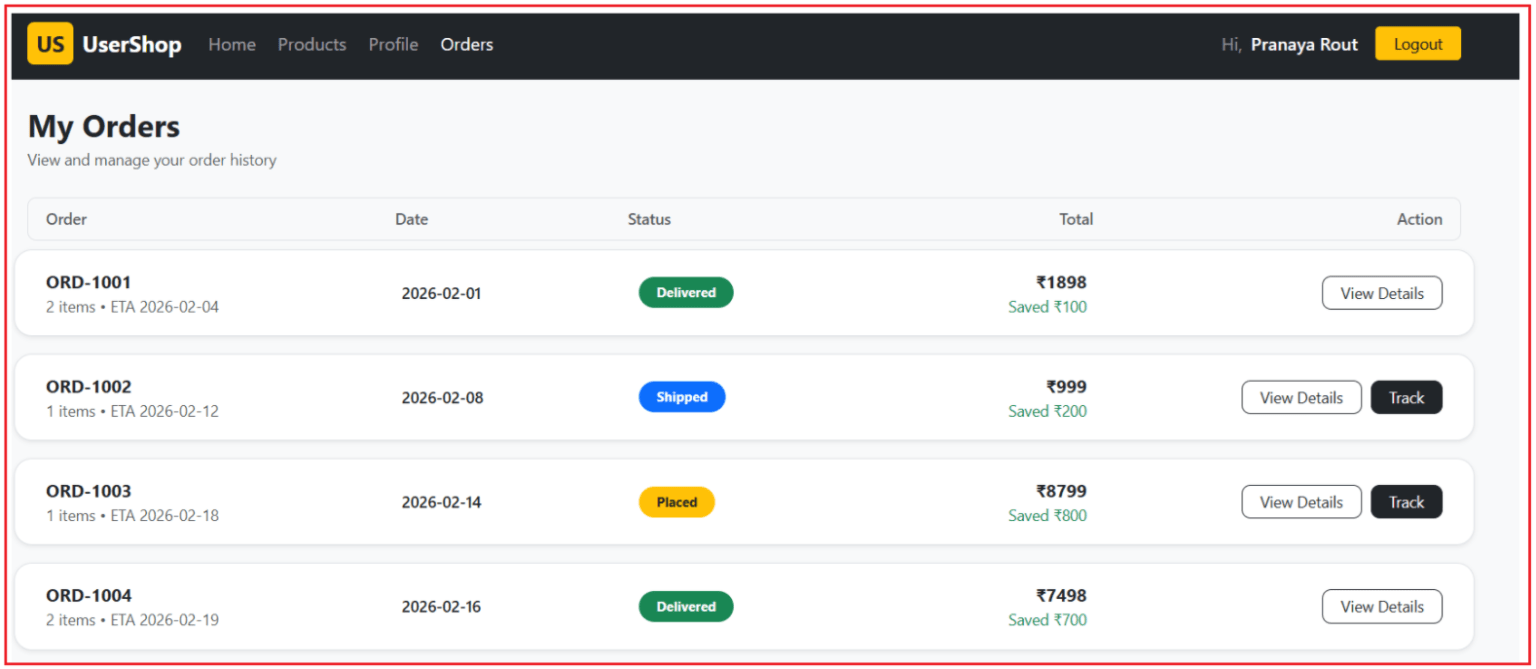View Details for order ORD-1002

click(x=1301, y=397)
